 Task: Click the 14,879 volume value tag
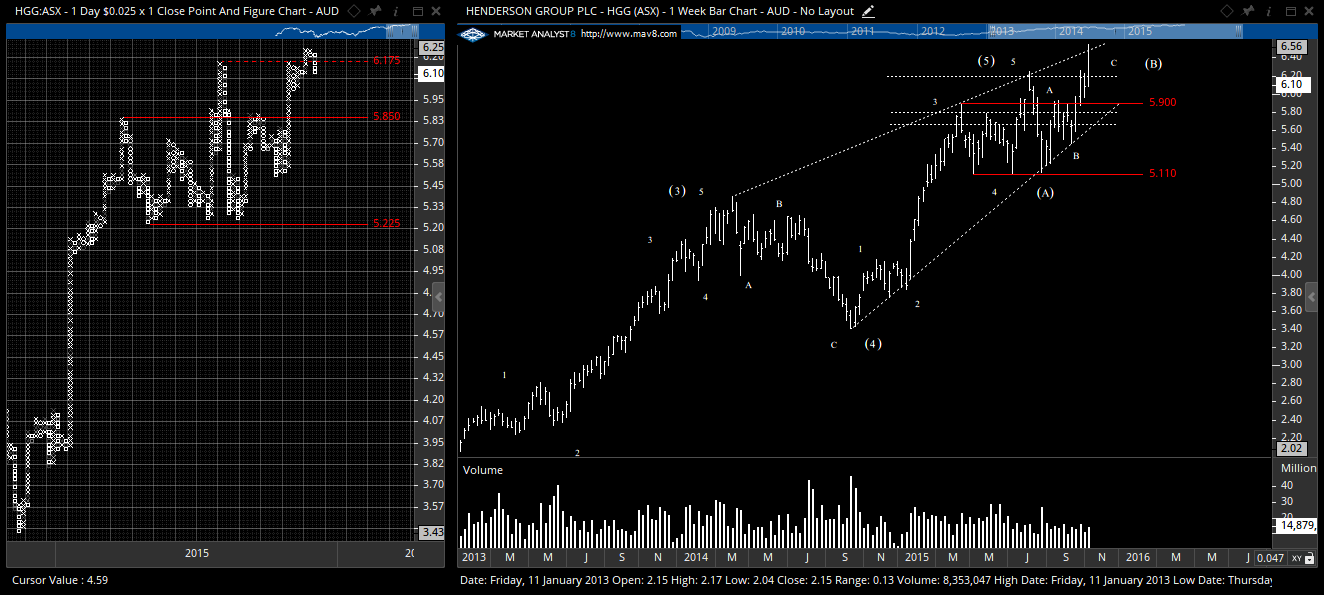(1298, 525)
